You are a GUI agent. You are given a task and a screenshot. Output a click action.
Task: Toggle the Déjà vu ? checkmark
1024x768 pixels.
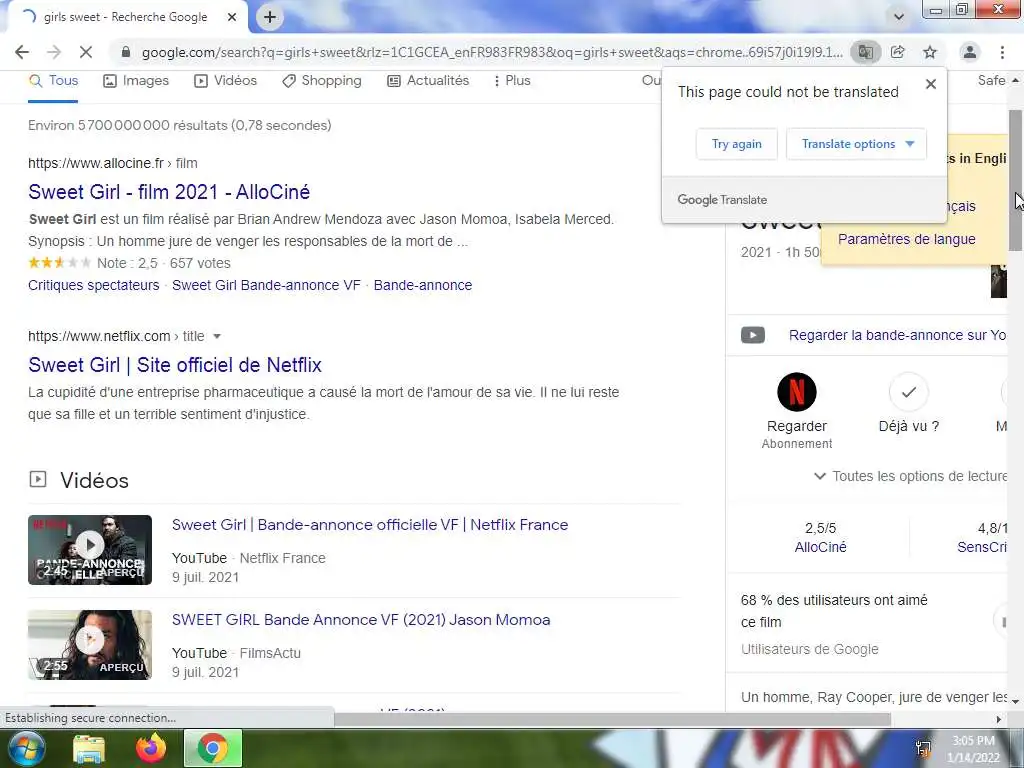(908, 392)
